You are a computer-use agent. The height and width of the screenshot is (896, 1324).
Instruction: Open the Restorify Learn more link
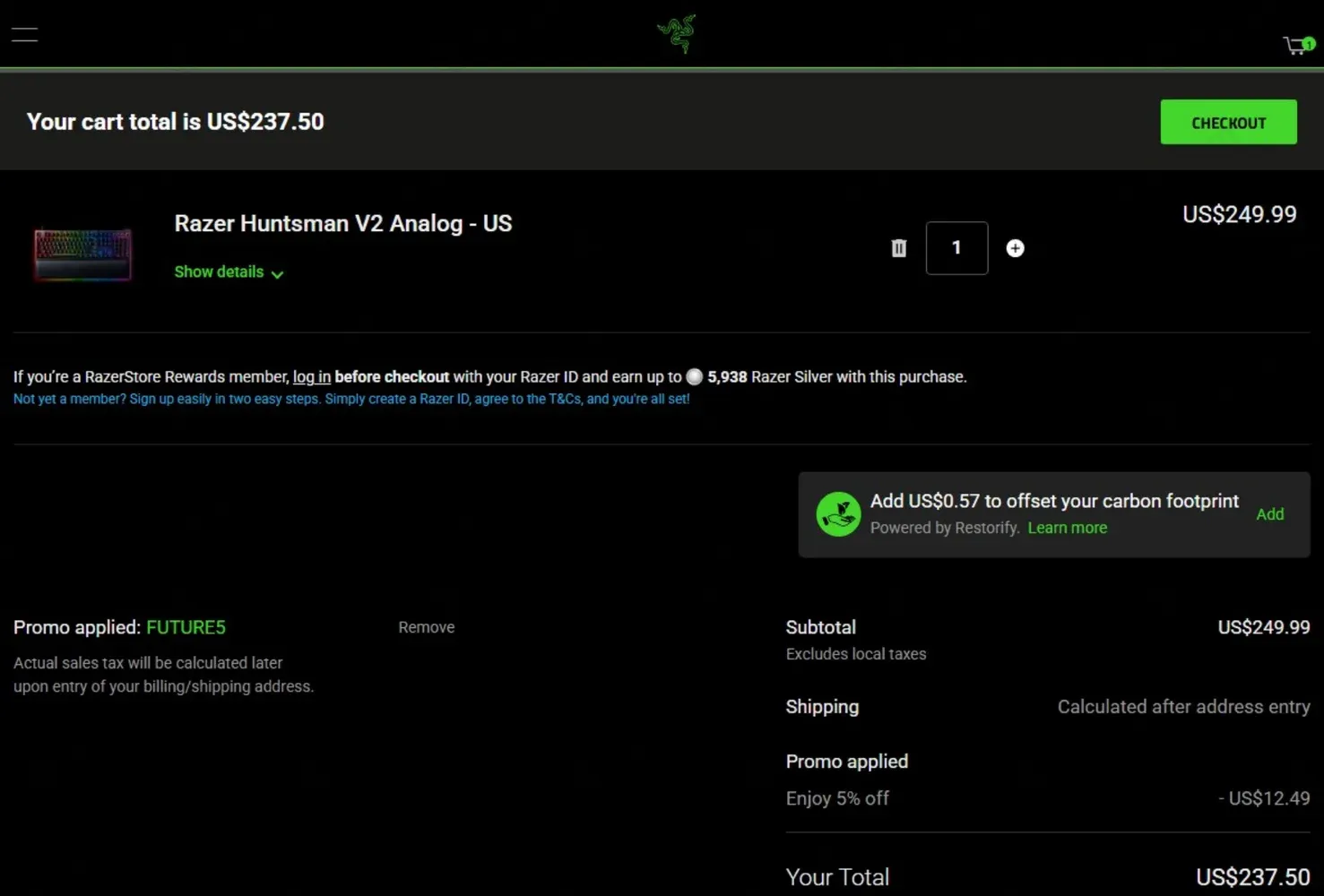(x=1067, y=528)
